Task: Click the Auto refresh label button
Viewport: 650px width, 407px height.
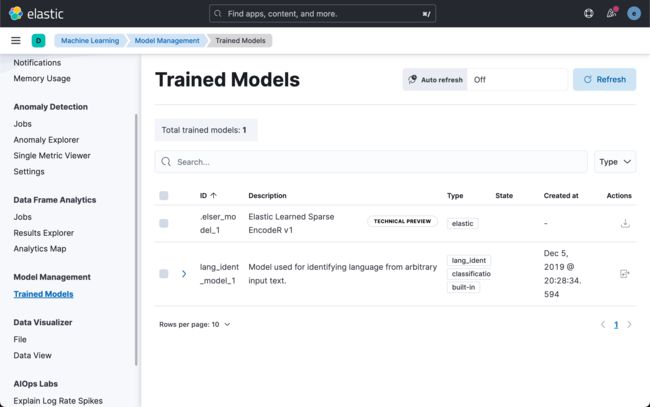Action: point(435,80)
